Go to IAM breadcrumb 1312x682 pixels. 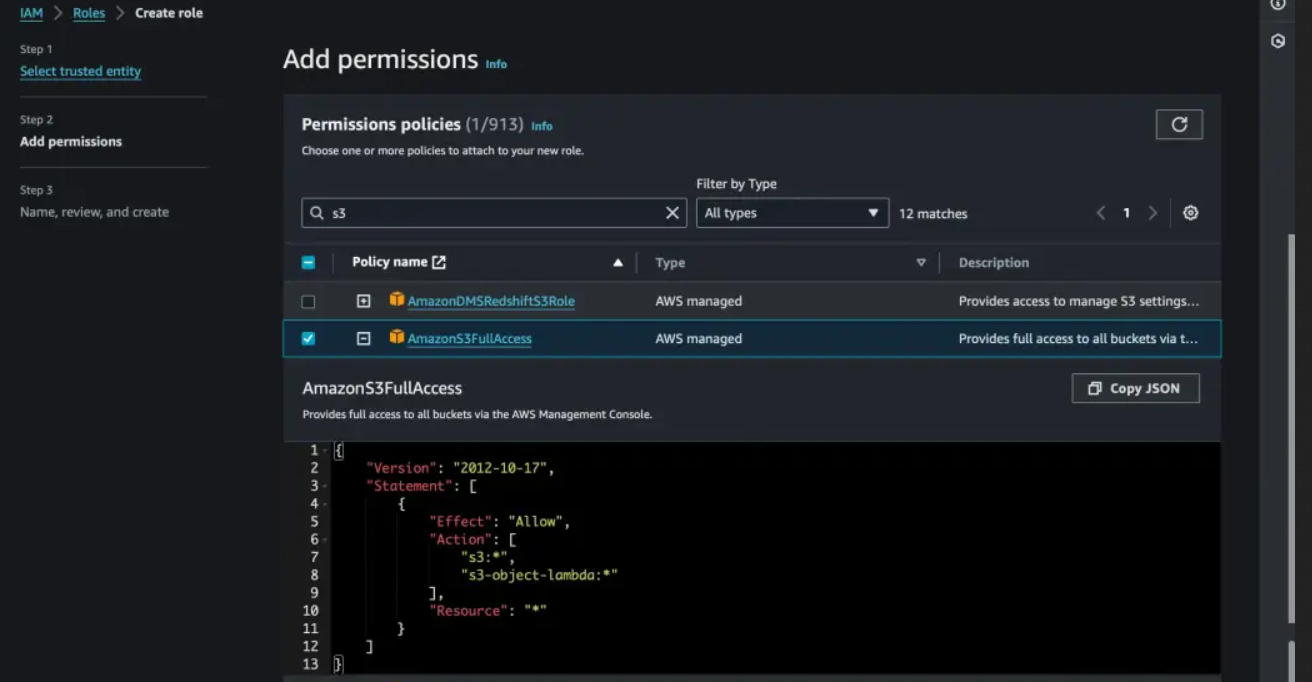point(31,13)
